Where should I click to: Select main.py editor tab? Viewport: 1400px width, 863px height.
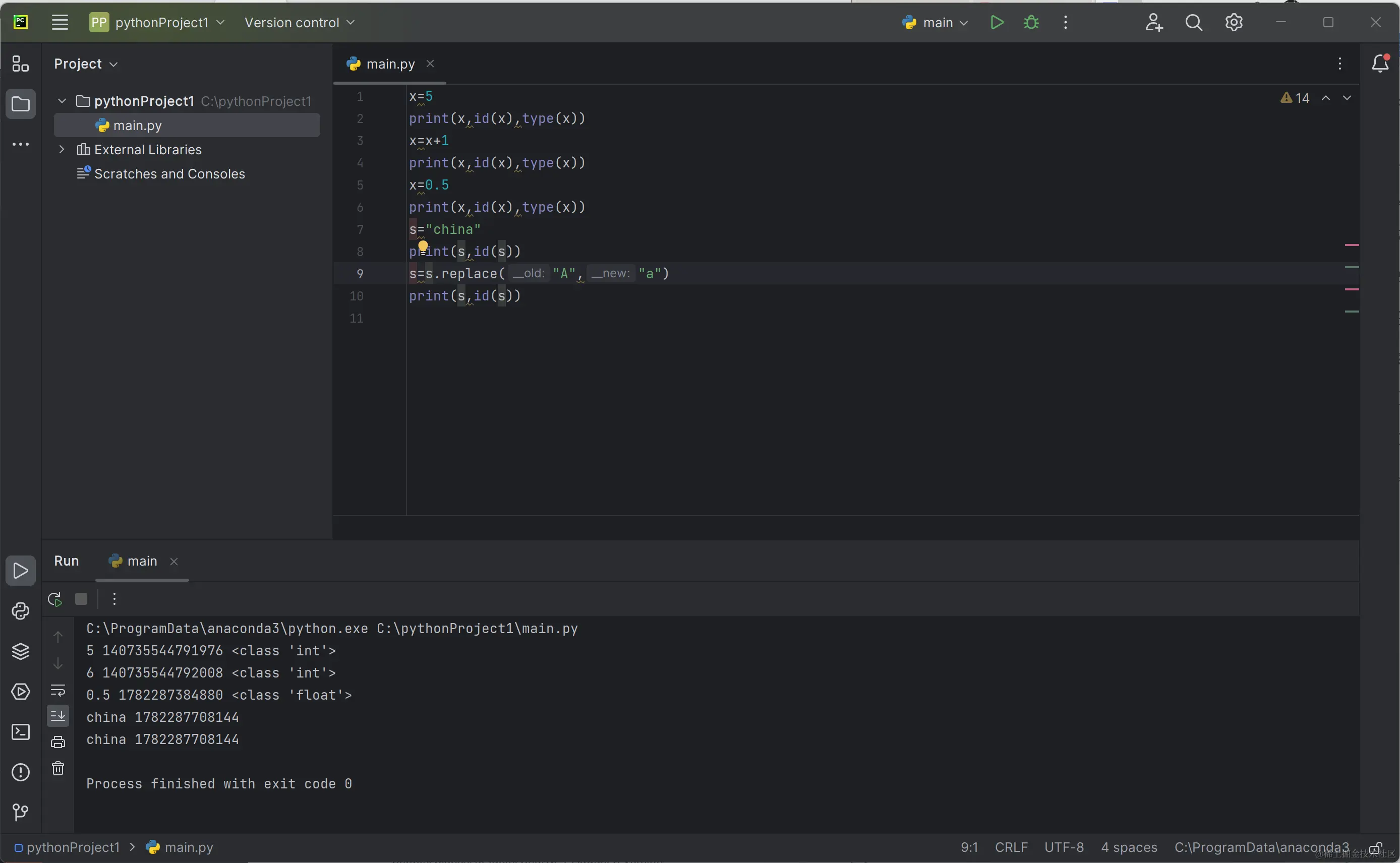[390, 64]
